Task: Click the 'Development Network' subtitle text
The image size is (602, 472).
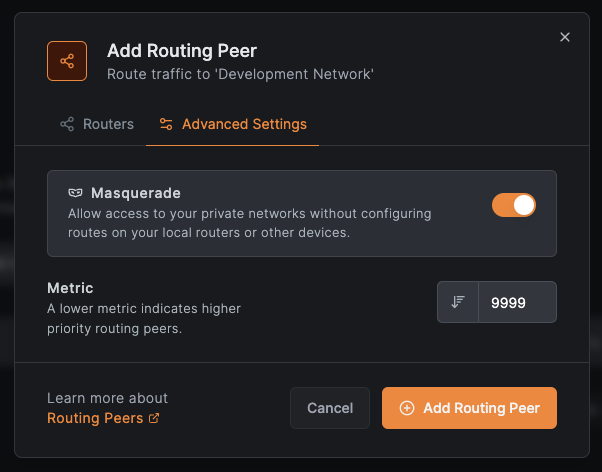Action: point(240,73)
